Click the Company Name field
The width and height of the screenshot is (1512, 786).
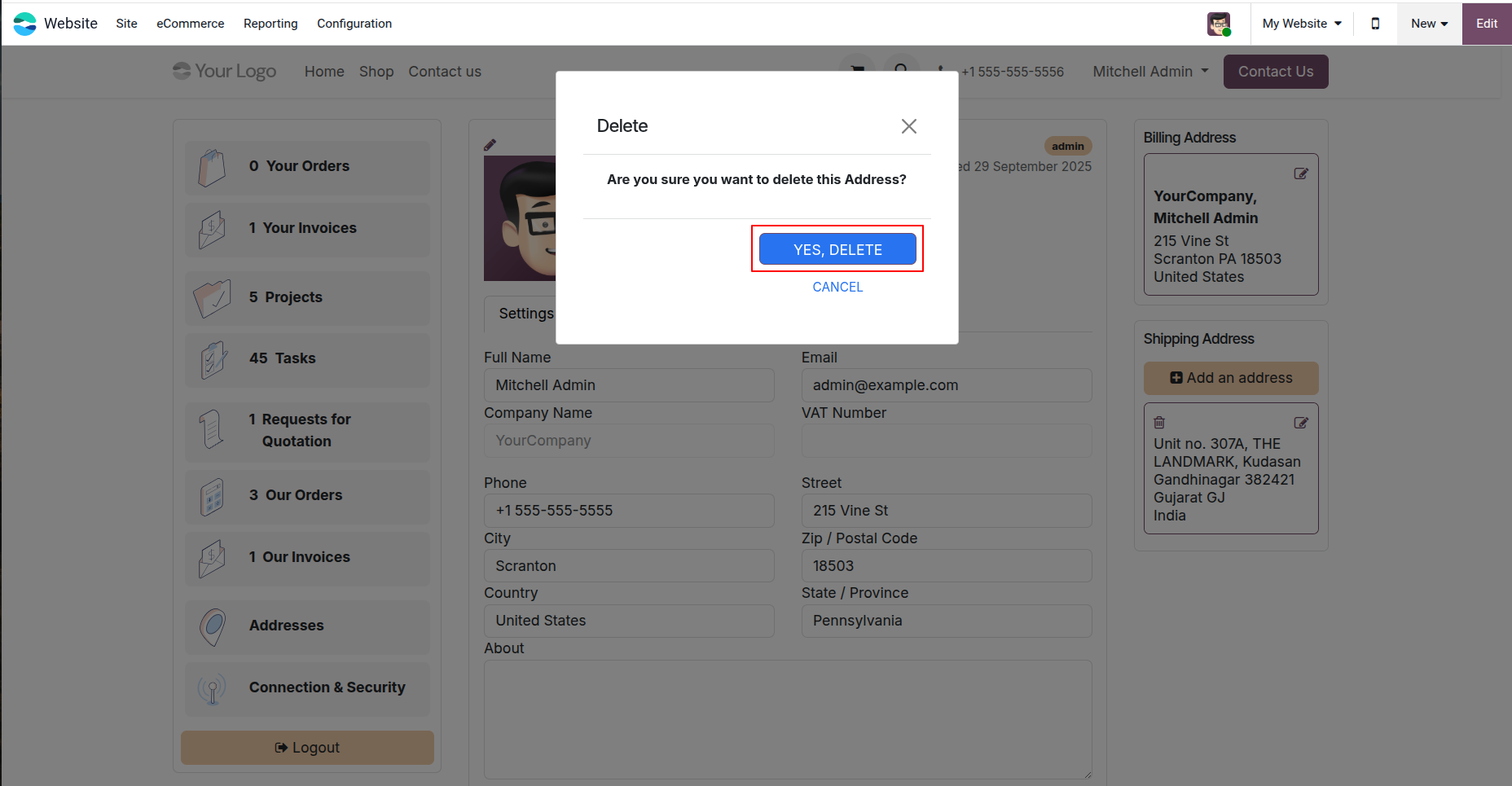[629, 441]
